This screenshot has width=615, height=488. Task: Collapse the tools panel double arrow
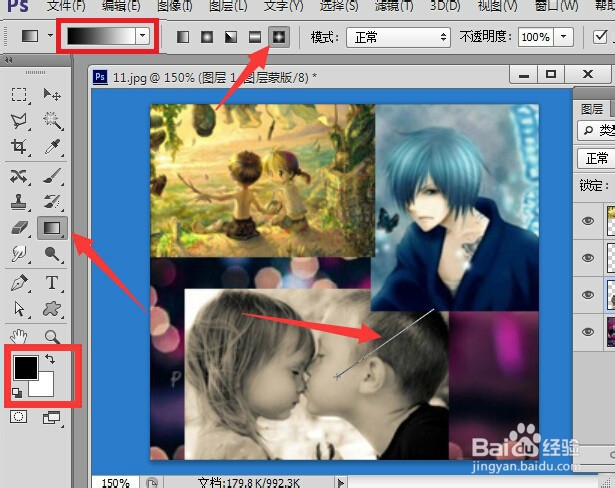coord(9,60)
